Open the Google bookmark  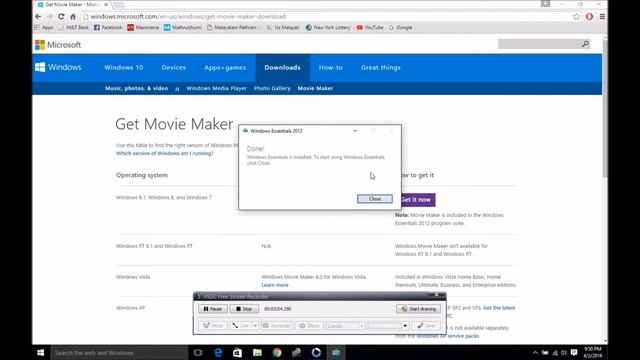[x=400, y=27]
